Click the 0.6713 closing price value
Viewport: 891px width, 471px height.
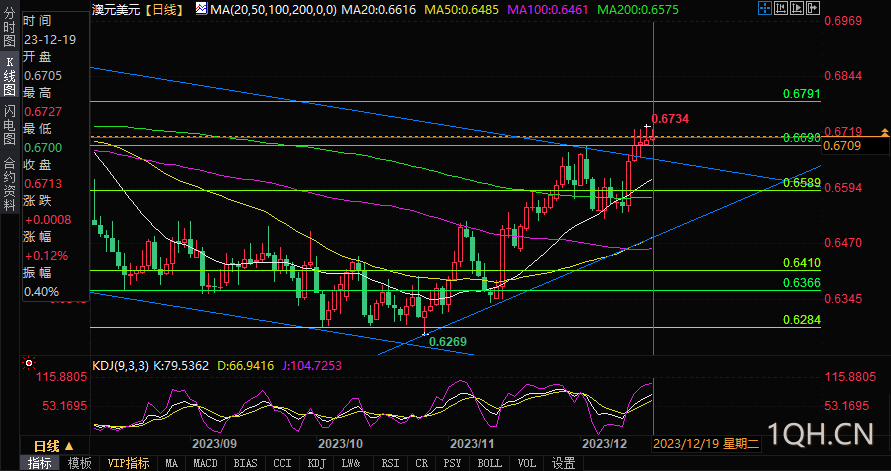point(43,184)
